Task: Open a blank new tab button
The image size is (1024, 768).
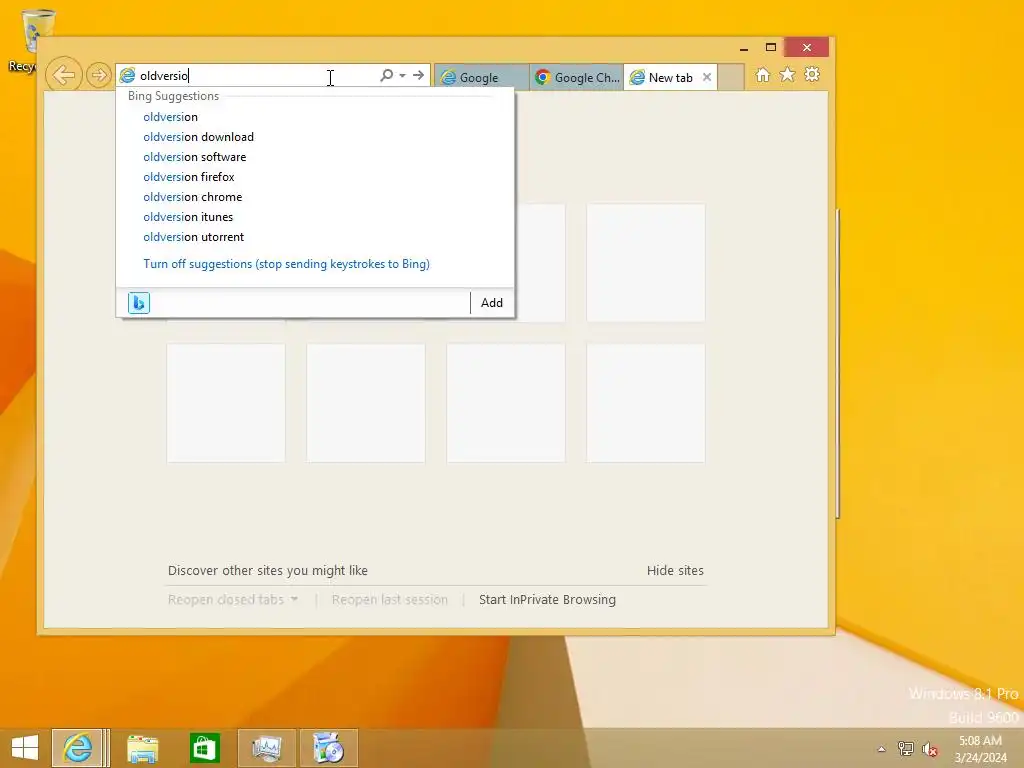Action: click(x=731, y=77)
